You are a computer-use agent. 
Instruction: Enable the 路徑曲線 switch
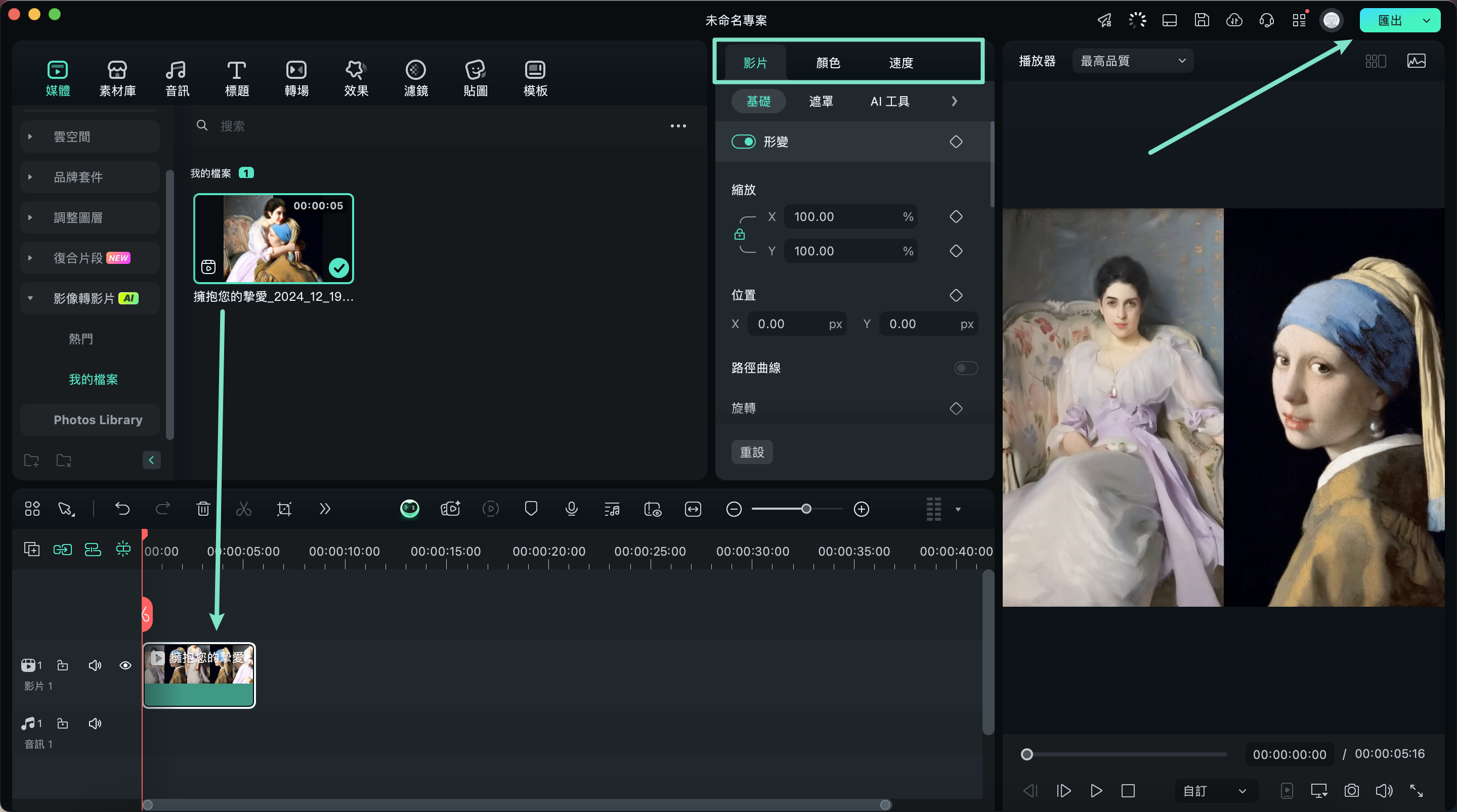[x=965, y=368]
